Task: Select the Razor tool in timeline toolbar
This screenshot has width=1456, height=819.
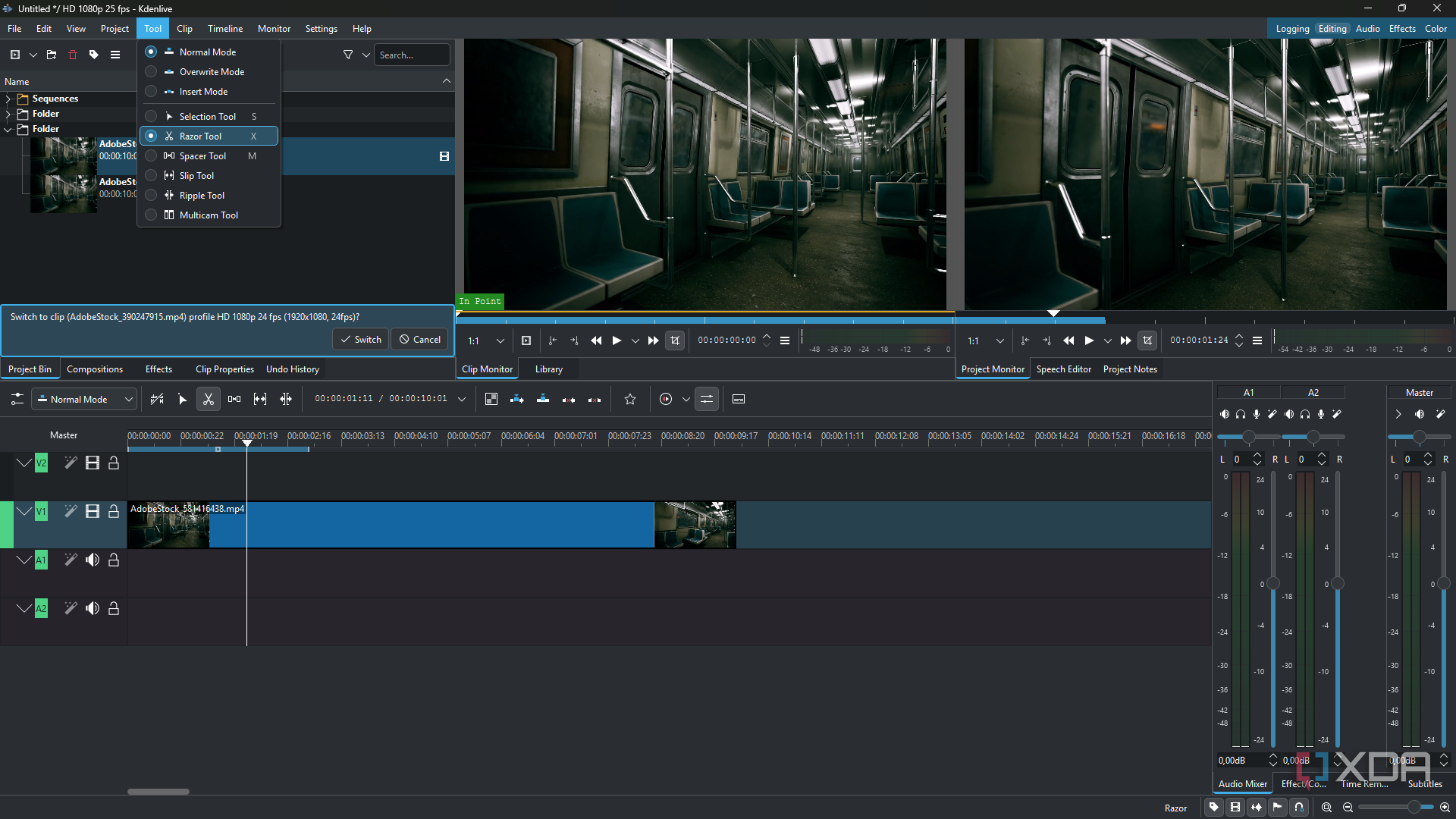Action: [208, 399]
